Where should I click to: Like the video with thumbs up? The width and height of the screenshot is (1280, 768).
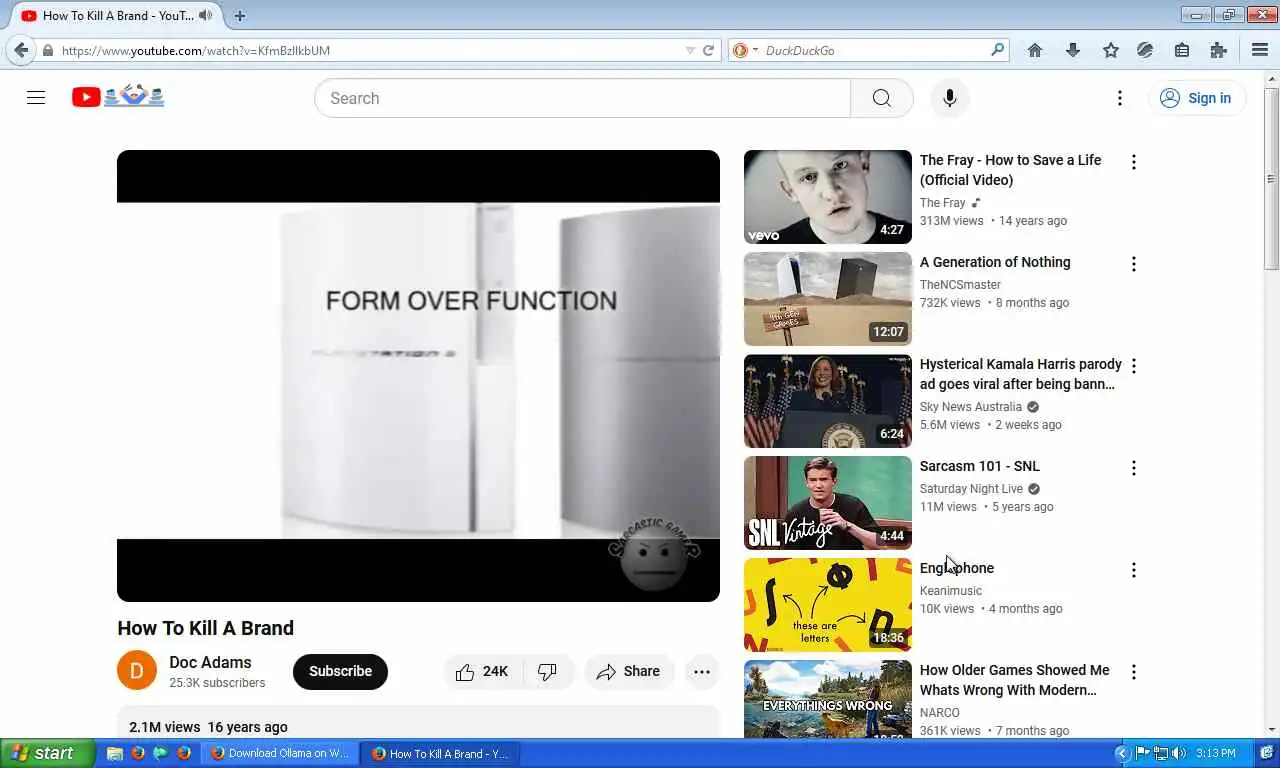tap(482, 672)
